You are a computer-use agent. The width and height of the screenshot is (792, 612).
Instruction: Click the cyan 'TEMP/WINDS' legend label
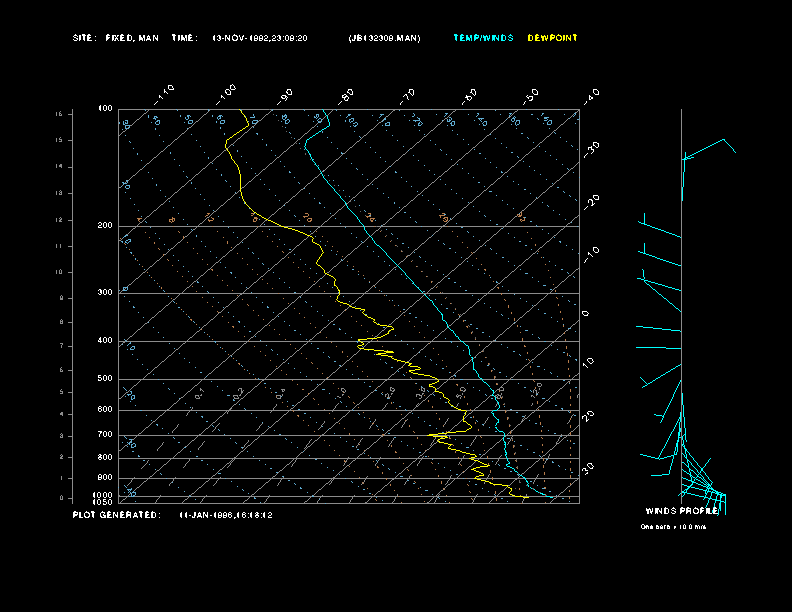click(x=483, y=38)
